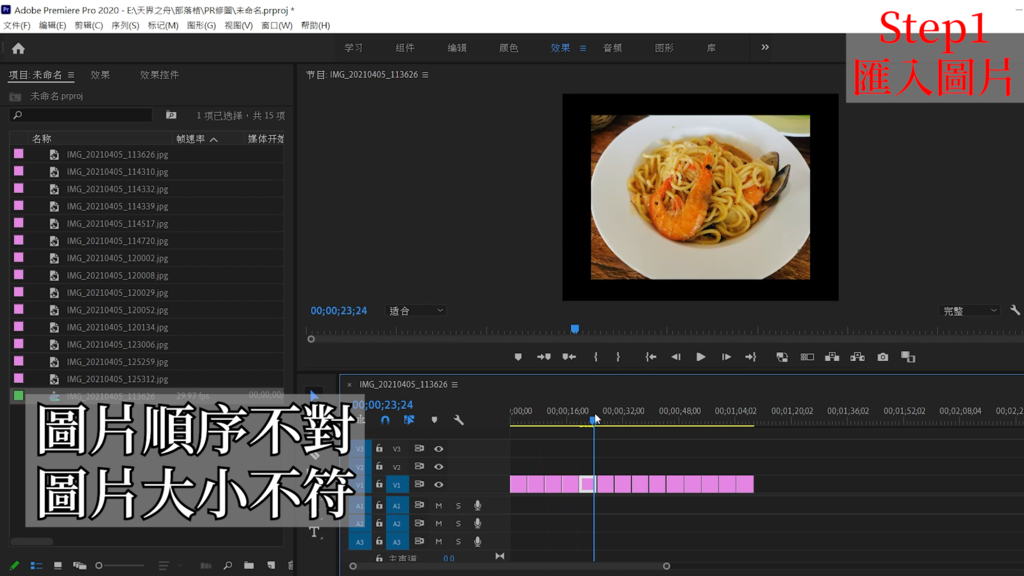The image size is (1024, 576).
Task: Step forward one frame
Action: click(726, 357)
